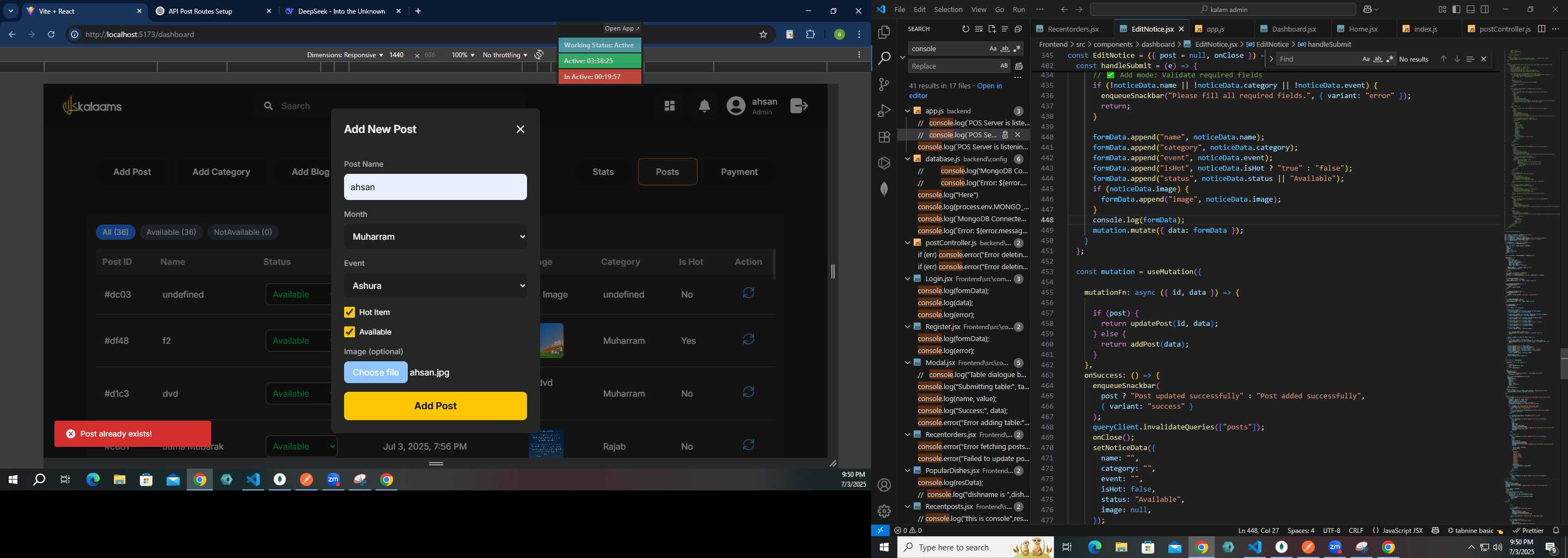Click the Muharram thumbnail image in f2 row
This screenshot has width=1568, height=558.
click(x=552, y=341)
